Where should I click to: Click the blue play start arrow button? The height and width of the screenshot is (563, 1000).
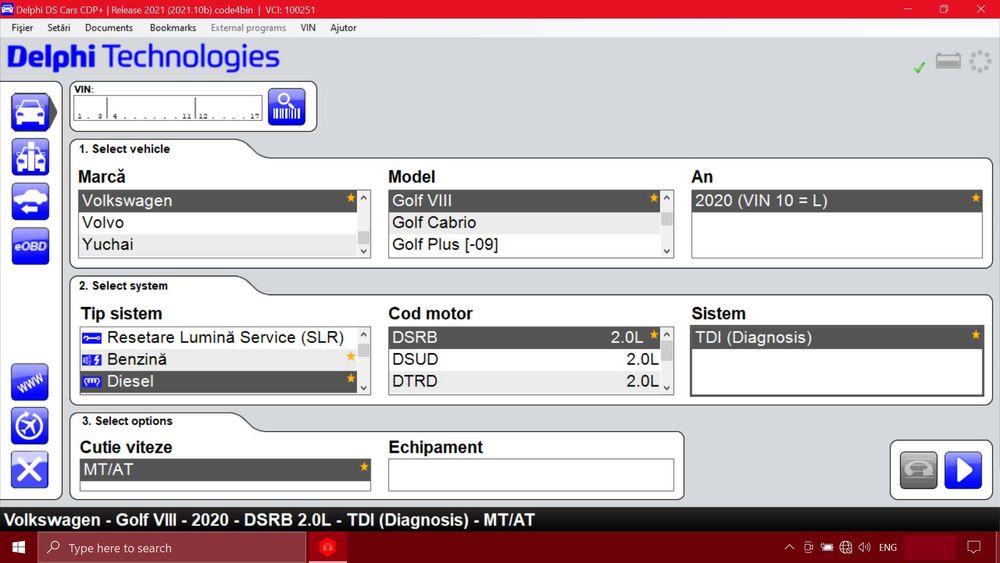click(963, 470)
